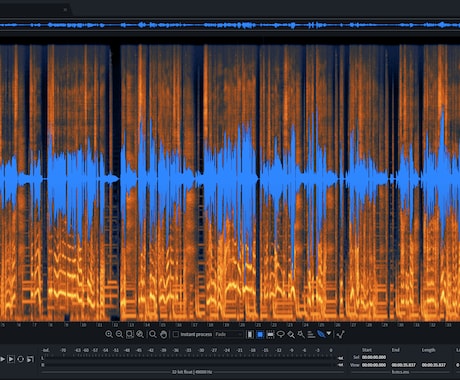Click the blue feather tool icon

click(321, 334)
